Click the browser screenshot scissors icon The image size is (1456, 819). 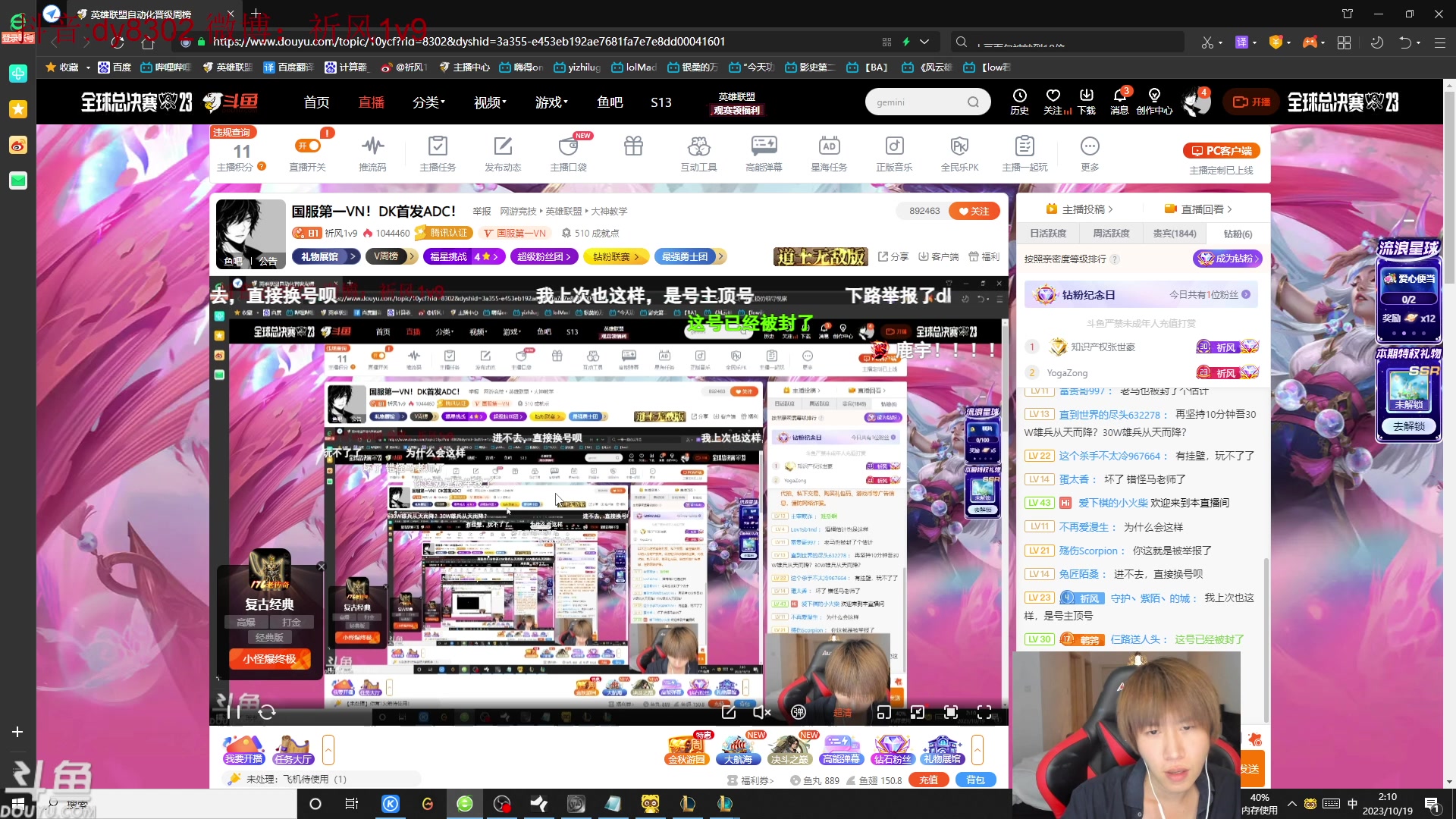pyautogui.click(x=1207, y=42)
